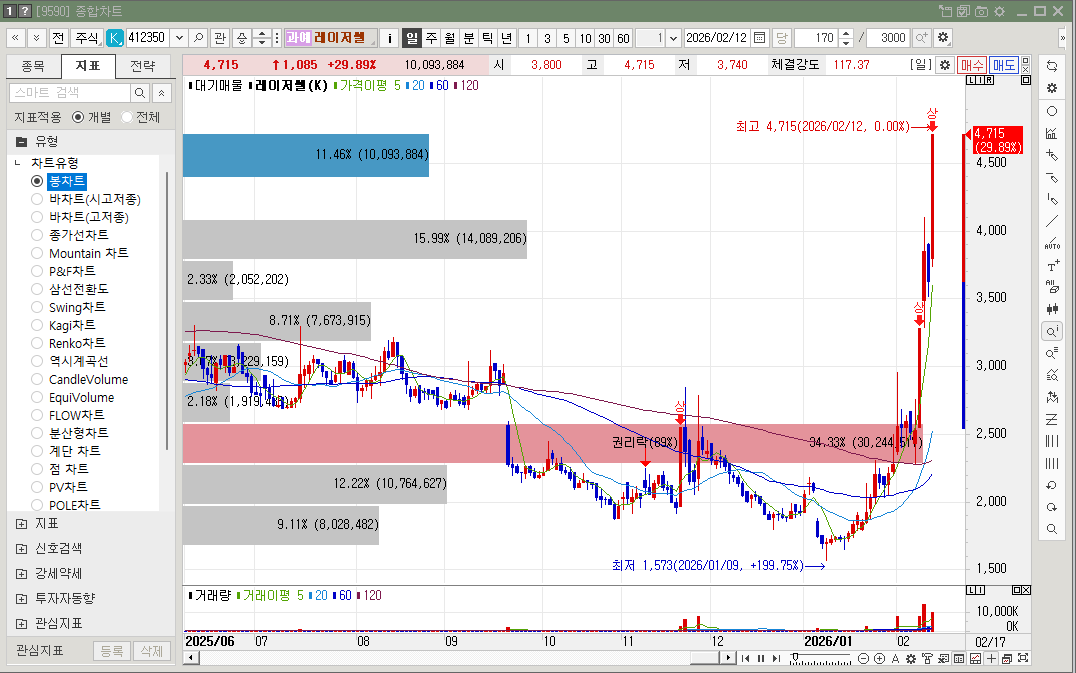Expand the 관심지표 tree section
The height and width of the screenshot is (673, 1076).
point(21,624)
